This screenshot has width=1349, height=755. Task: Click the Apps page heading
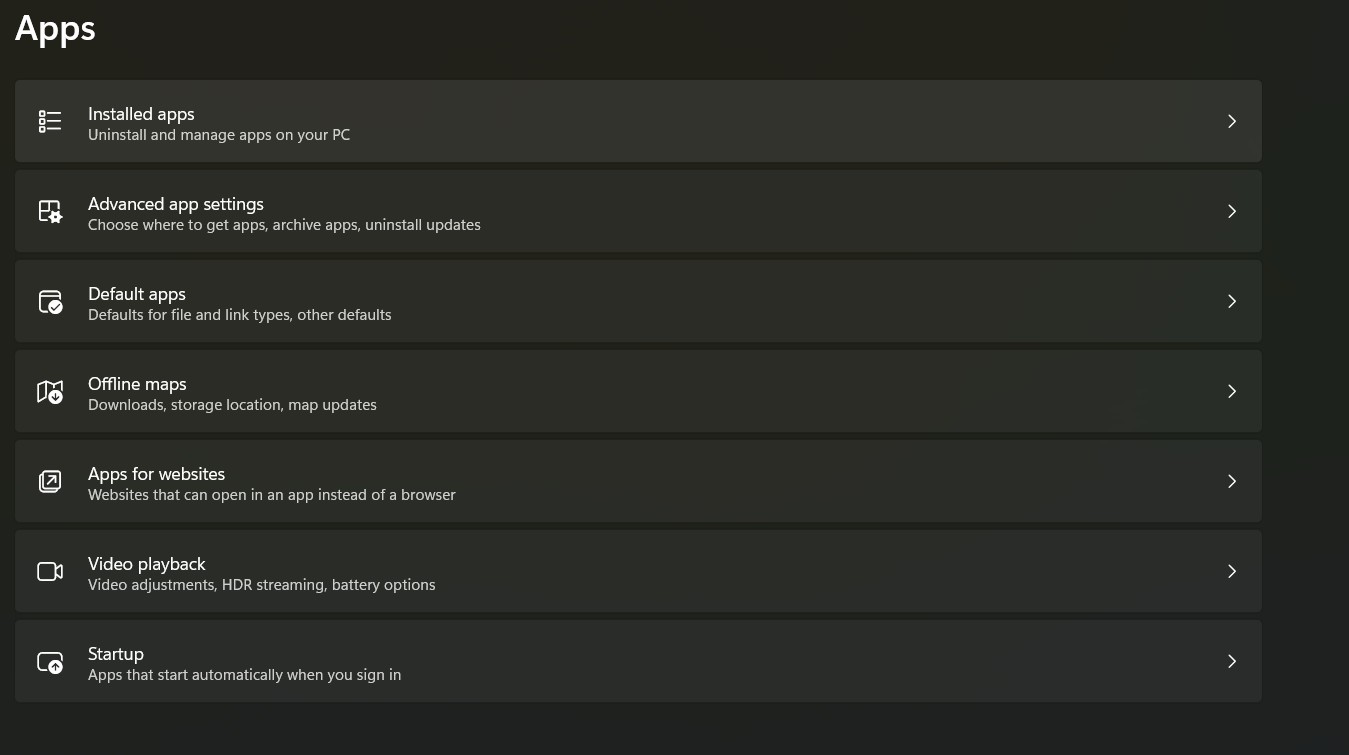(x=56, y=28)
